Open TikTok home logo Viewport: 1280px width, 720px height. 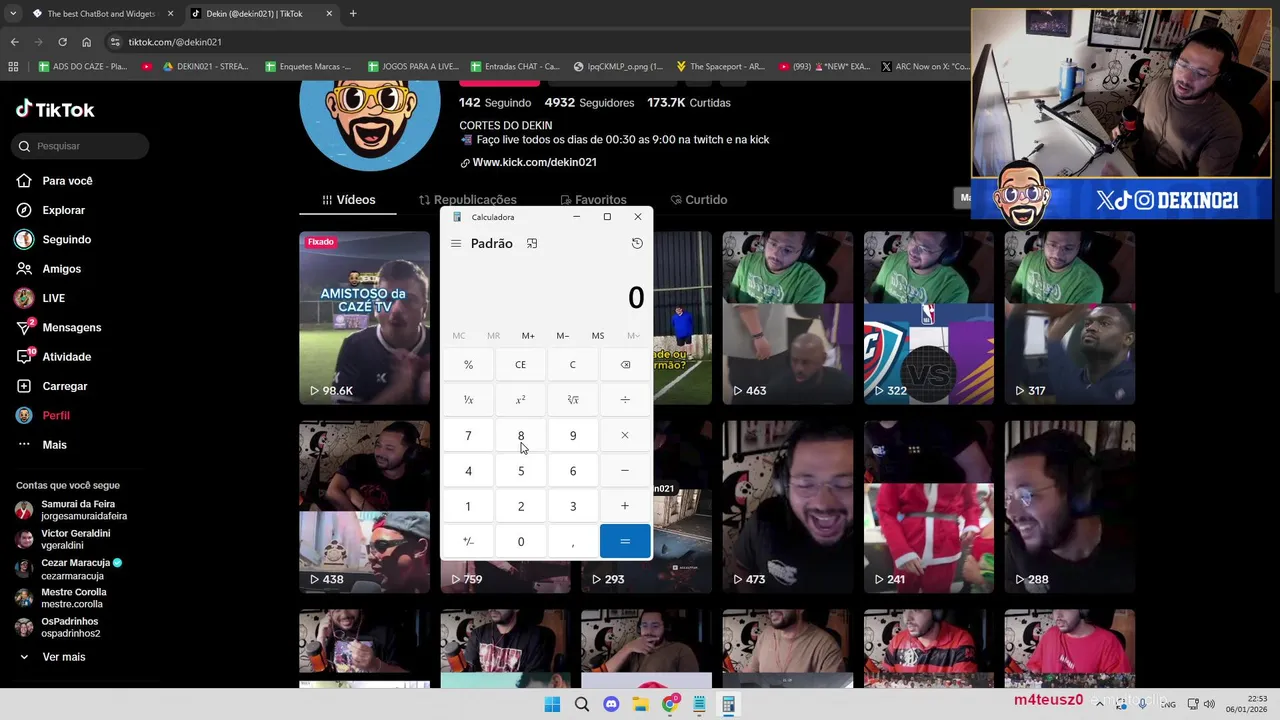click(x=55, y=110)
